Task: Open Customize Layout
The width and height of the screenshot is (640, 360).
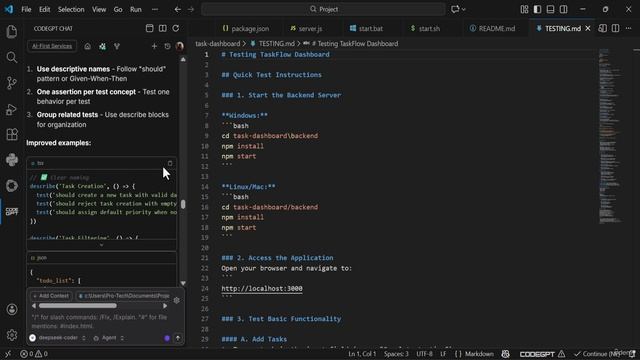Action: (x=524, y=9)
